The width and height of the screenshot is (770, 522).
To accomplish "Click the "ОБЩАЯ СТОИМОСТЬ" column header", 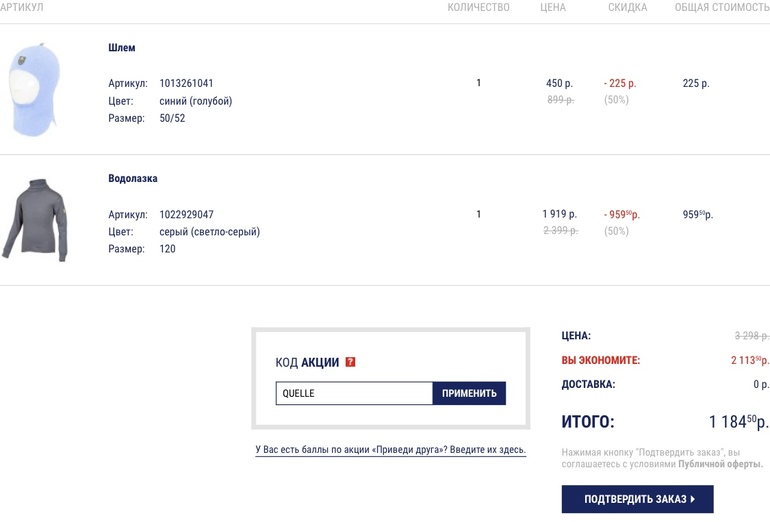I will pyautogui.click(x=721, y=8).
